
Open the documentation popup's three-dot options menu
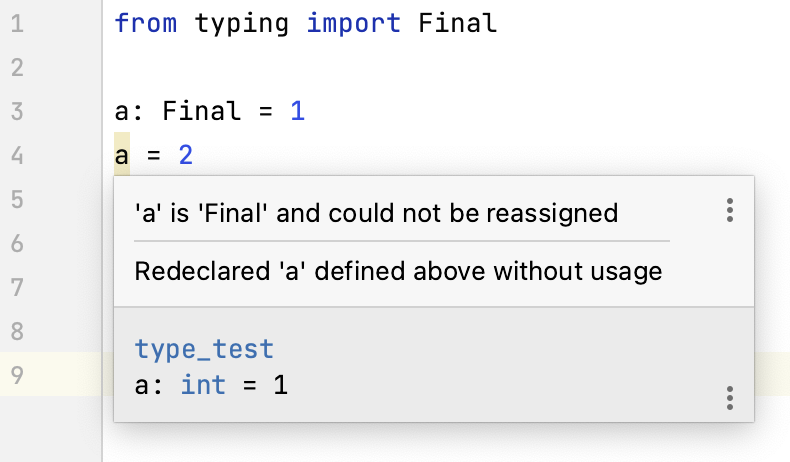(730, 398)
